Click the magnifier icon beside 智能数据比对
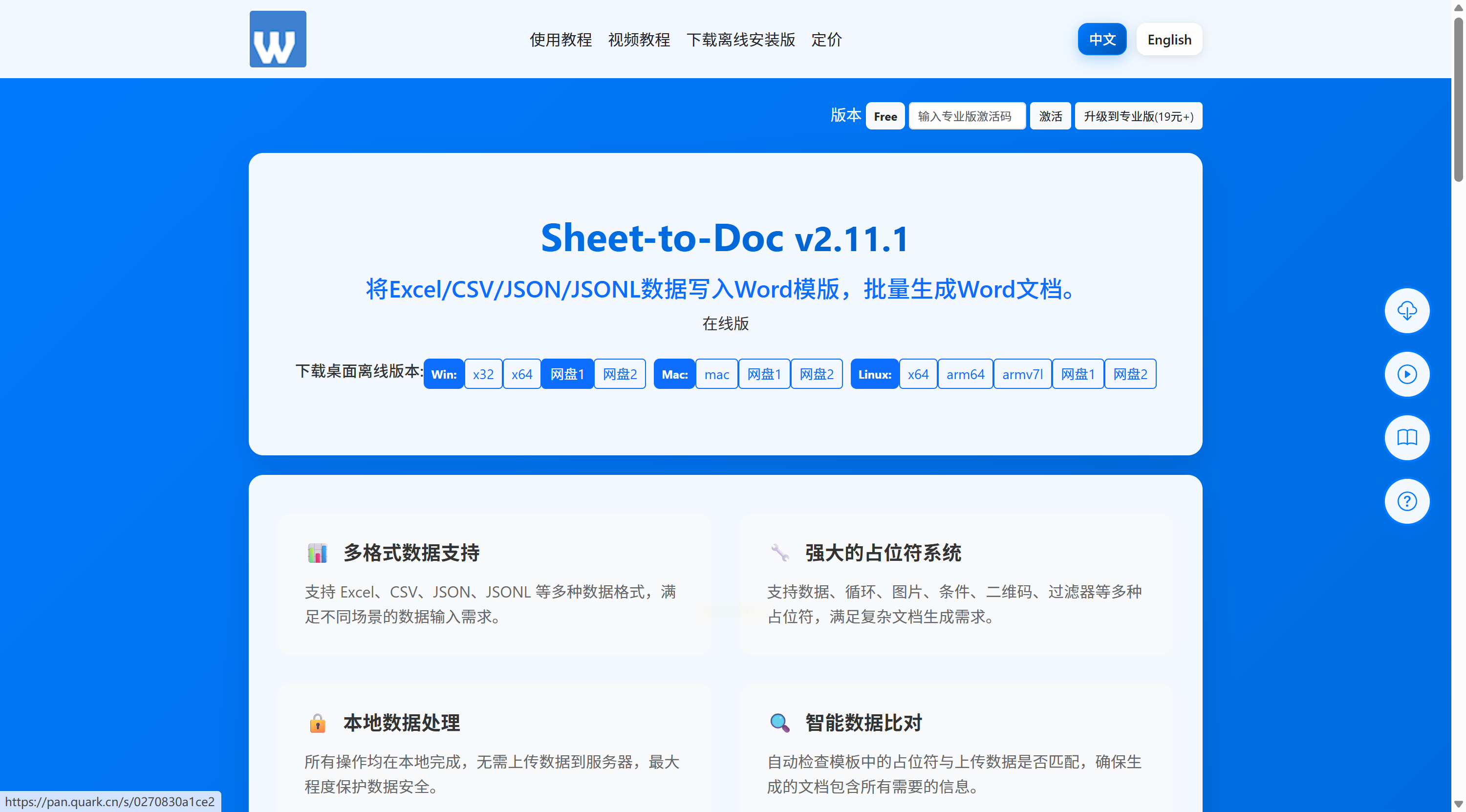This screenshot has width=1466, height=812. [779, 723]
